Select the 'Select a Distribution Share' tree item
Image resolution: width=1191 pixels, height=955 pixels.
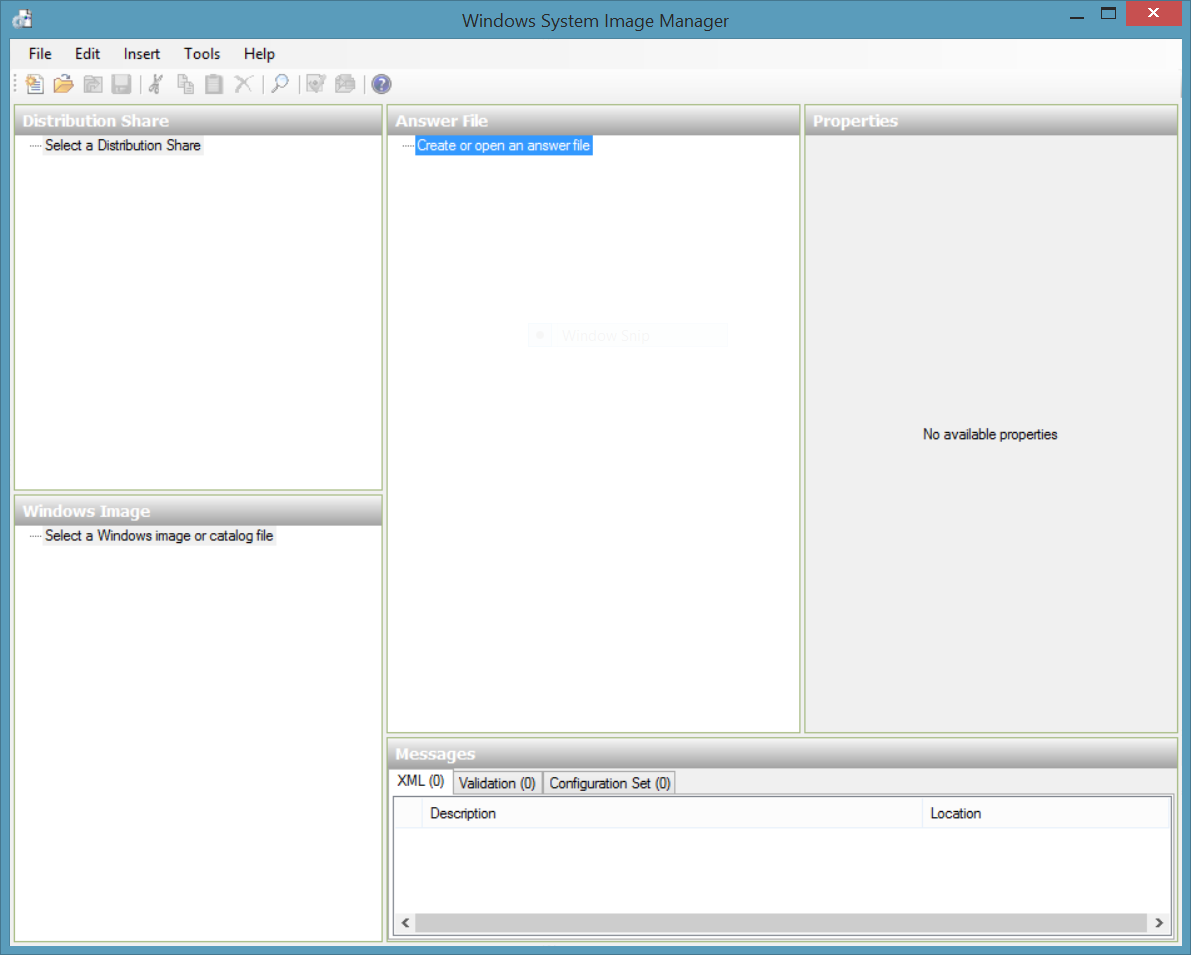123,145
